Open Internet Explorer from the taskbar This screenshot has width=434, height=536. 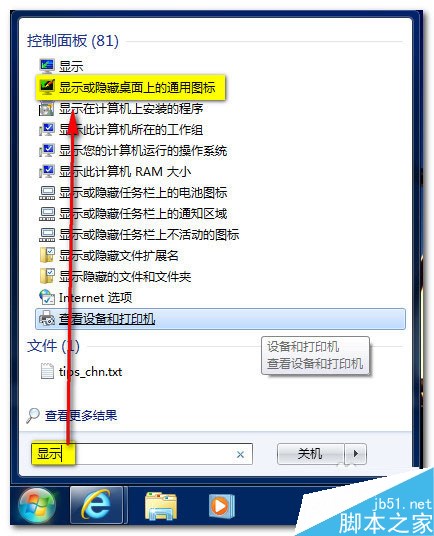point(96,505)
